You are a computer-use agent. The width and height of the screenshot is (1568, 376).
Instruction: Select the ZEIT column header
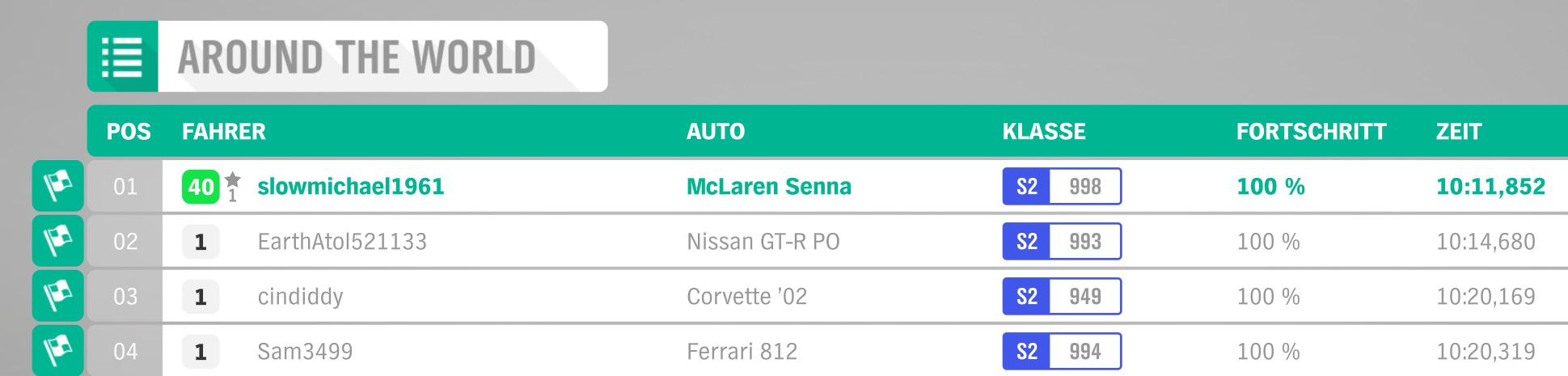(1459, 132)
